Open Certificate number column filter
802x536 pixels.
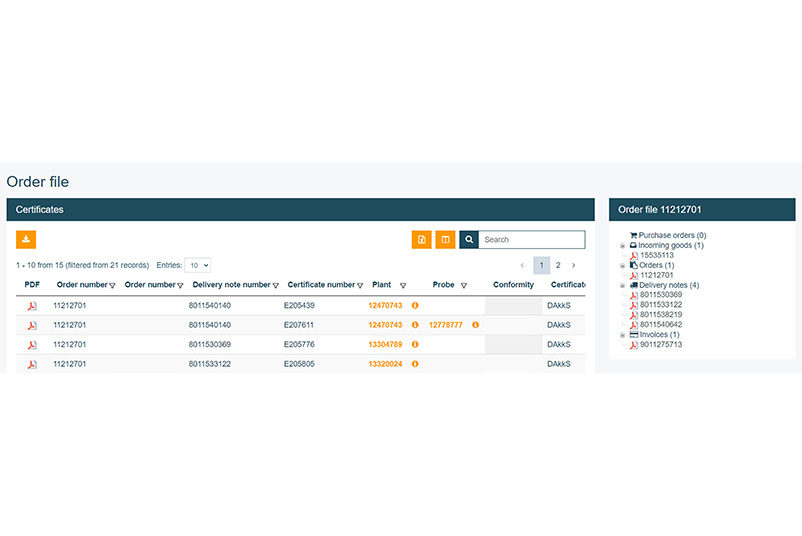coord(360,286)
